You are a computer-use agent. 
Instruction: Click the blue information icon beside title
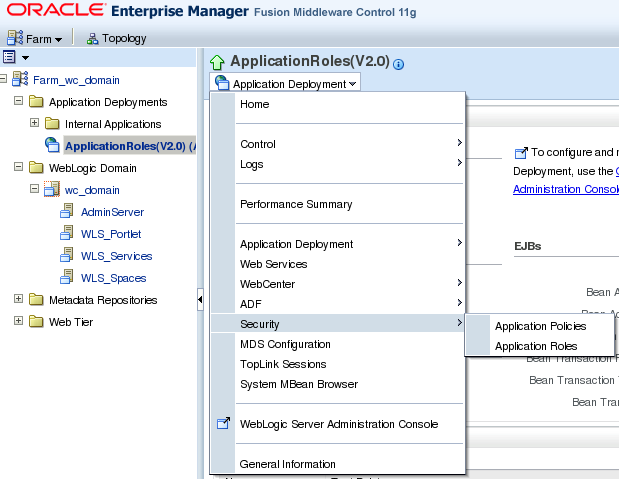click(398, 64)
